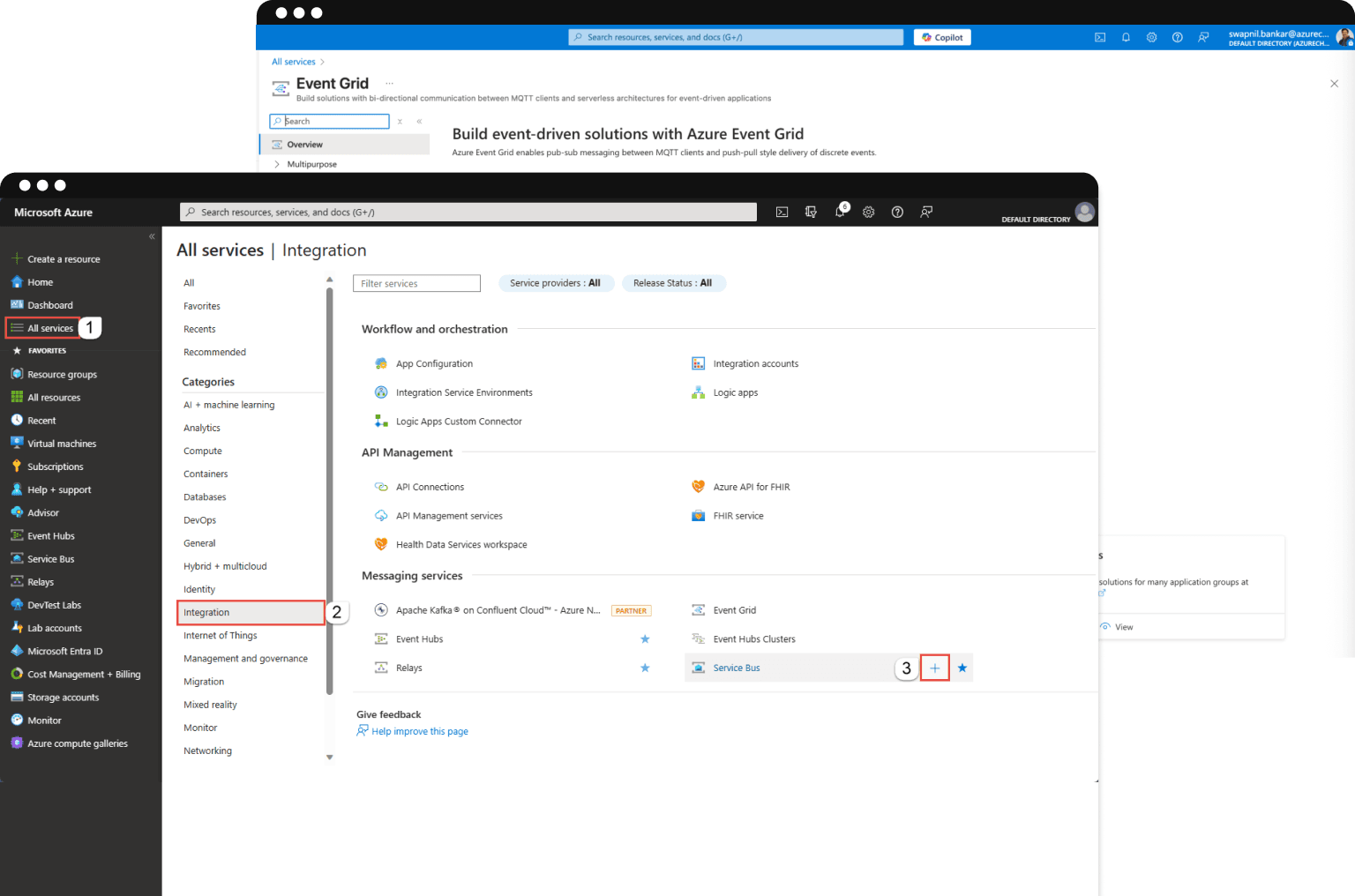
Task: Toggle favorite star for Relays service
Action: (x=645, y=668)
